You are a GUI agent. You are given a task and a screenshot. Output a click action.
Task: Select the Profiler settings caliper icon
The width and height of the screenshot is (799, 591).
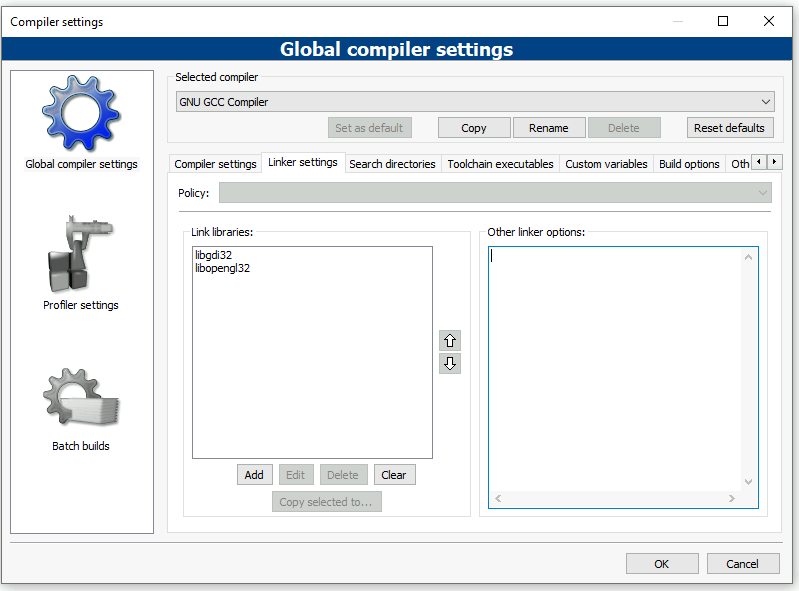[81, 254]
